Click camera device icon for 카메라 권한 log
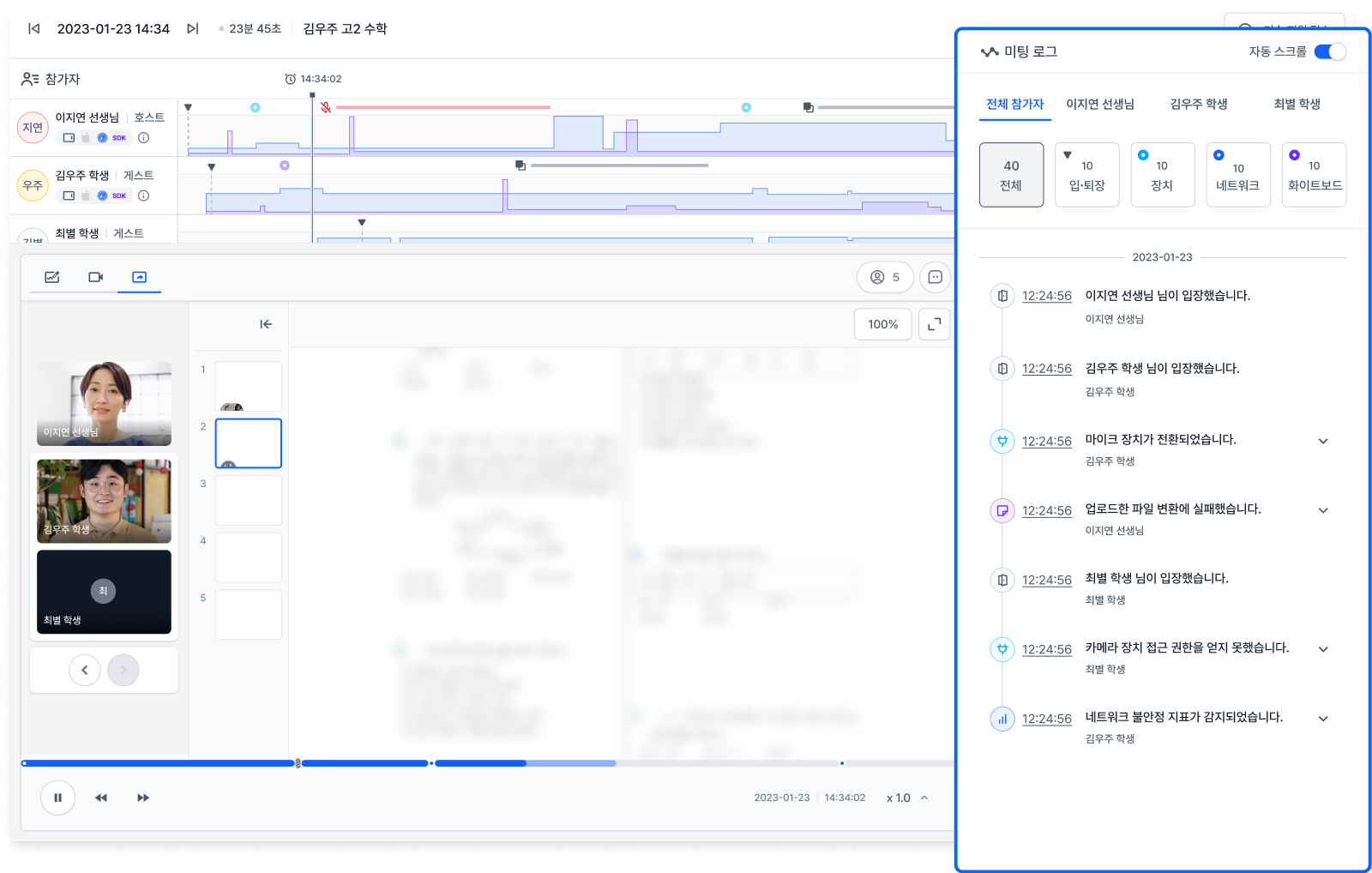 point(1002,649)
